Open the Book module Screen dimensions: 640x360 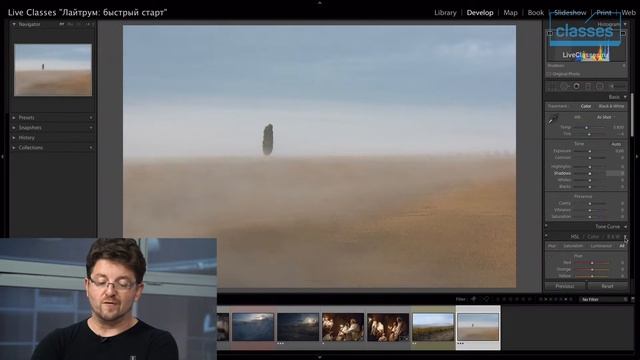[536, 13]
